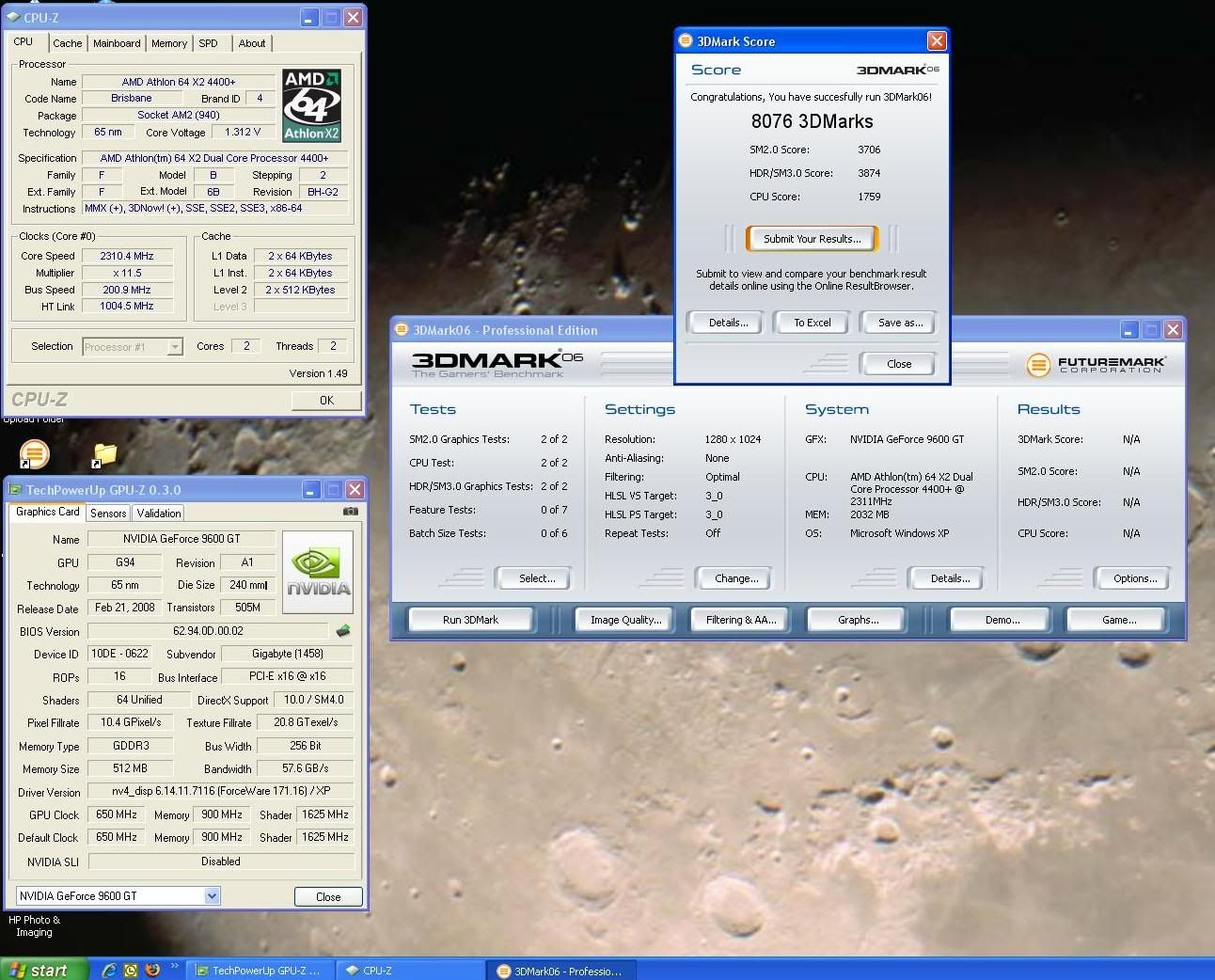Export score with To Excel button
Viewport: 1215px width, 980px height.
(x=813, y=323)
